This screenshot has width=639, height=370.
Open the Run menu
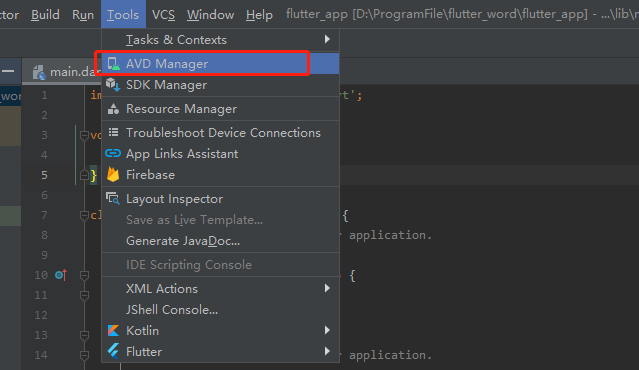tap(83, 15)
